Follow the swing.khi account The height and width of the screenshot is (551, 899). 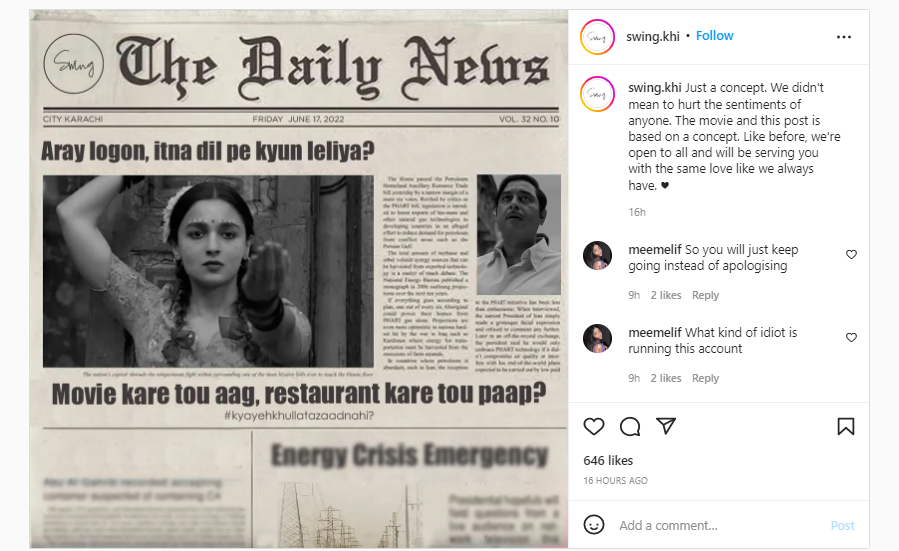click(714, 36)
